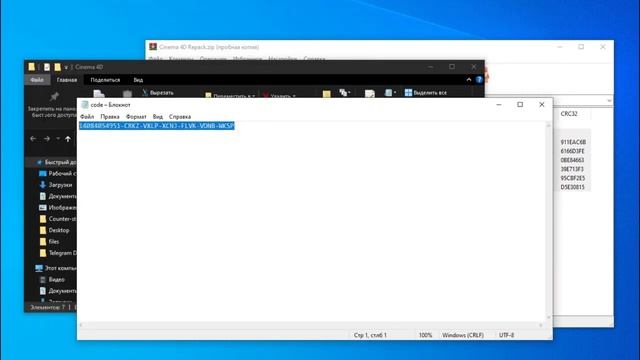This screenshot has width=640, height=360.
Task: Click the folder icon in Explorer title bar
Action: (31, 67)
